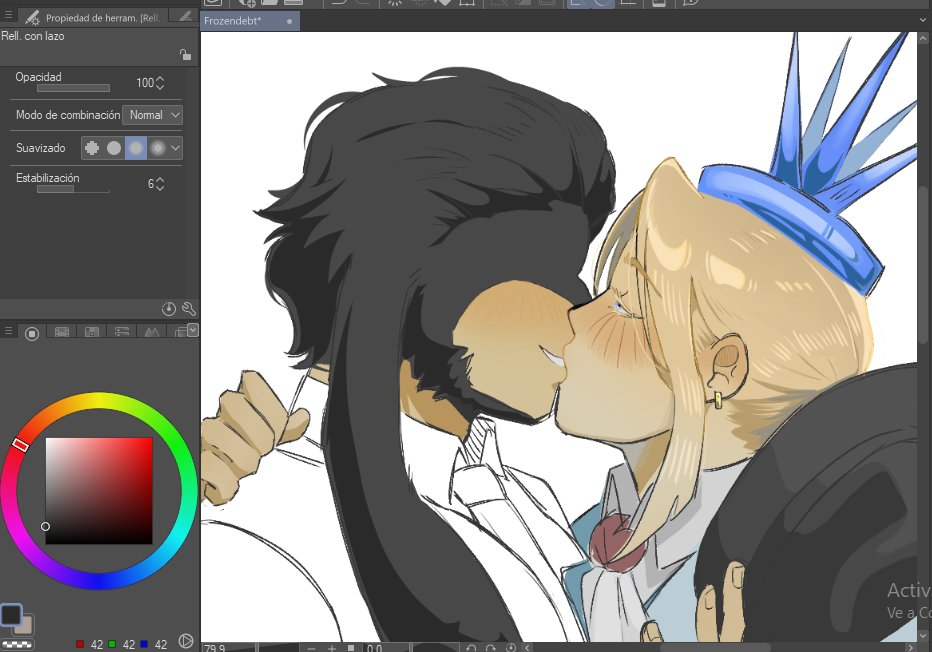
Task: Reset tool properties to initial settings
Action: [169, 308]
